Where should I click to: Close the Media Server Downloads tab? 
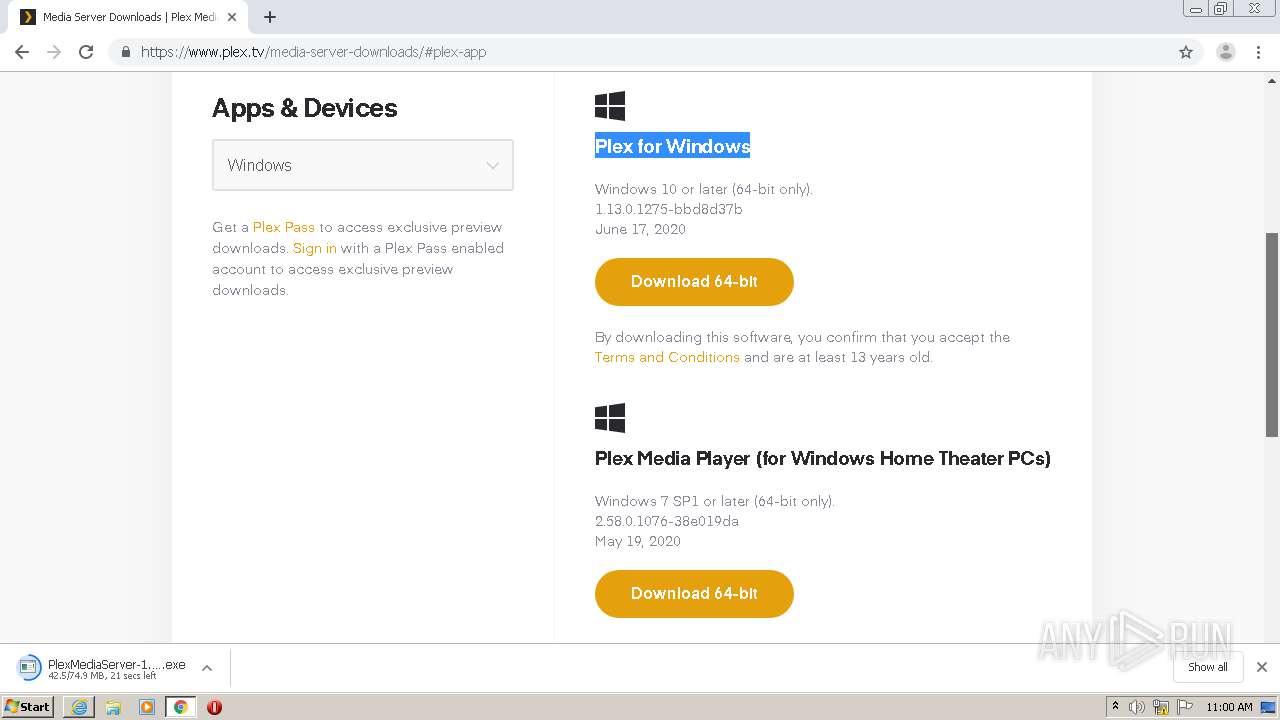click(x=232, y=17)
